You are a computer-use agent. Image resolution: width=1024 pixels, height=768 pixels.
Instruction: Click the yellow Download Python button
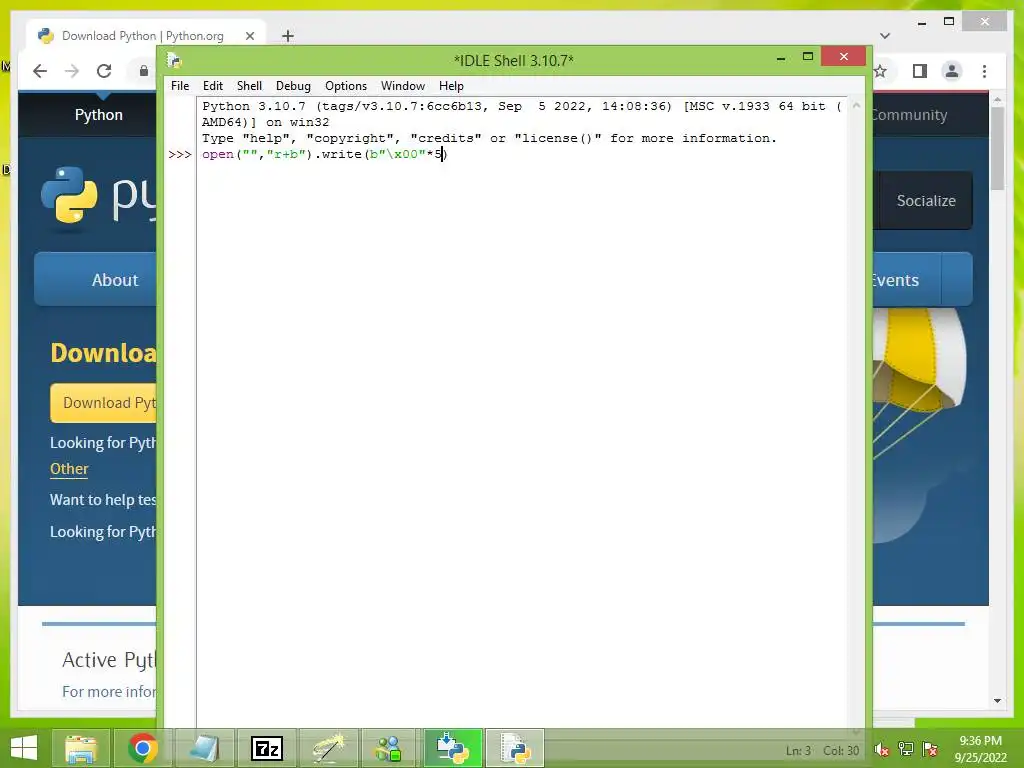pyautogui.click(x=104, y=402)
